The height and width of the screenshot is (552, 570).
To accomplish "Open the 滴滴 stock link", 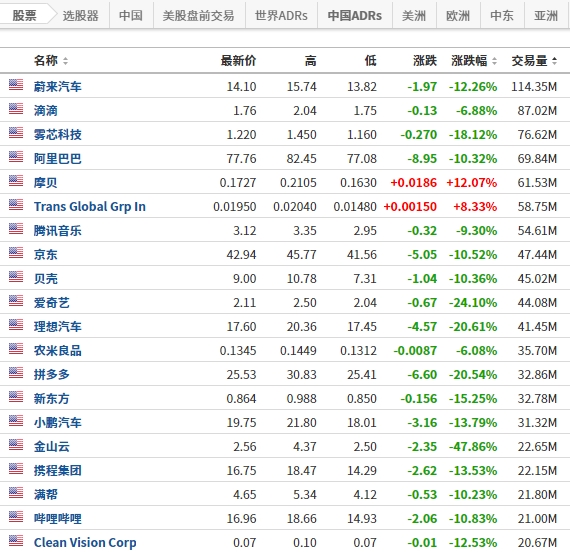I will (x=45, y=111).
